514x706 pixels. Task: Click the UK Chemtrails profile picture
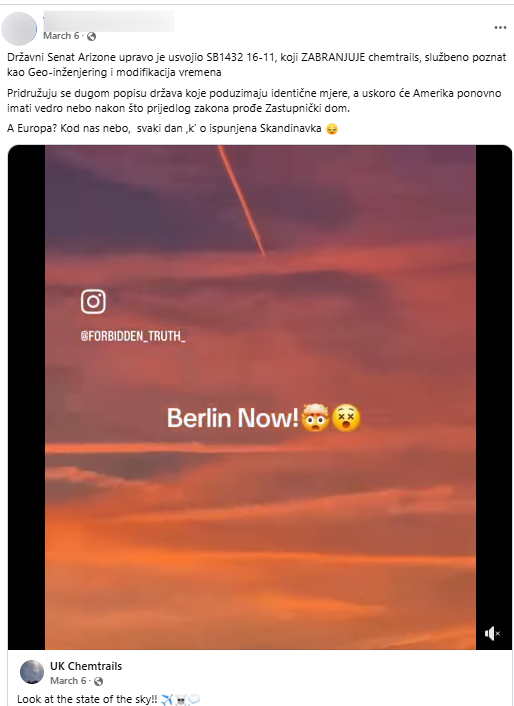pos(32,672)
